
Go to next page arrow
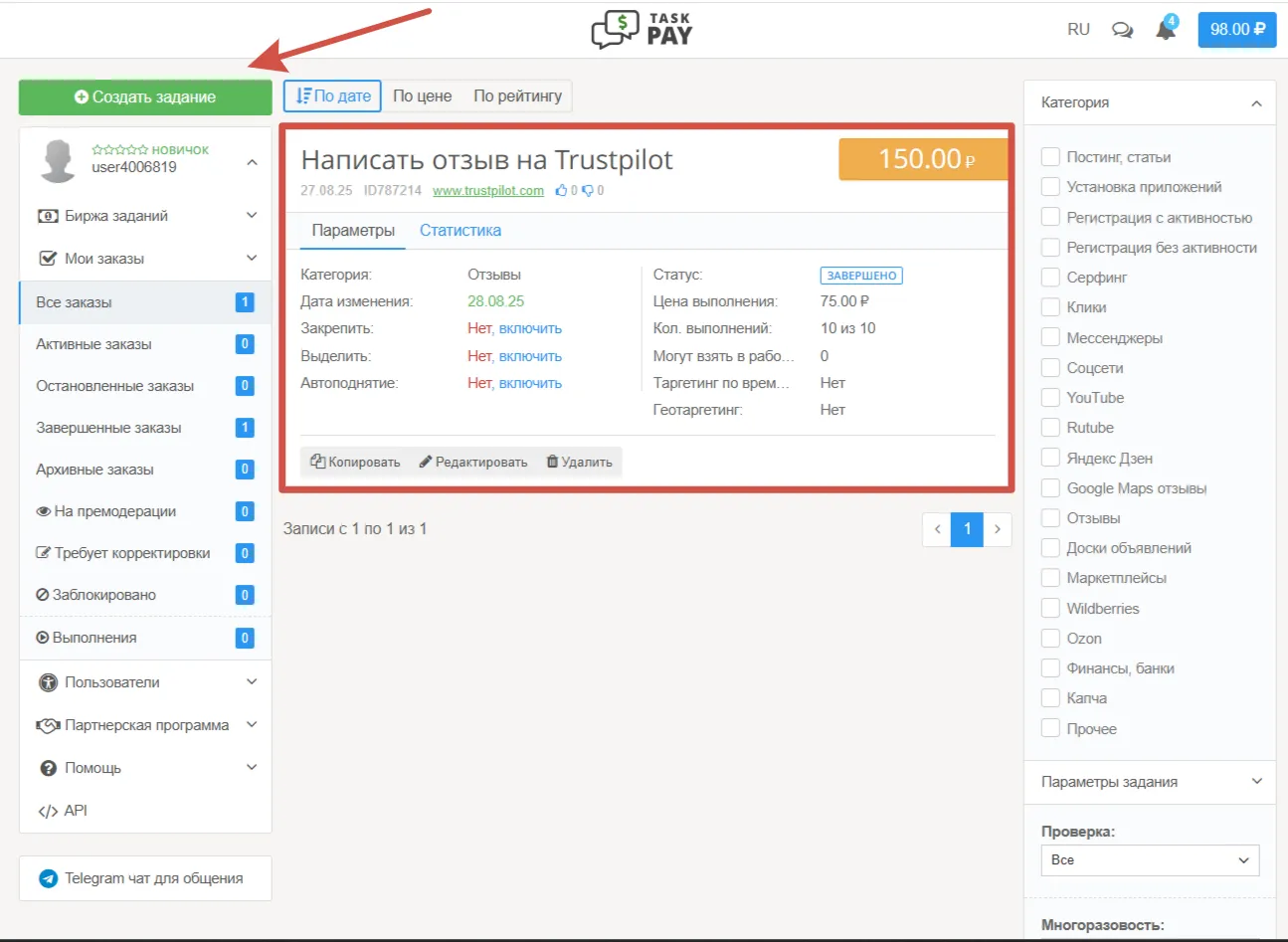998,529
